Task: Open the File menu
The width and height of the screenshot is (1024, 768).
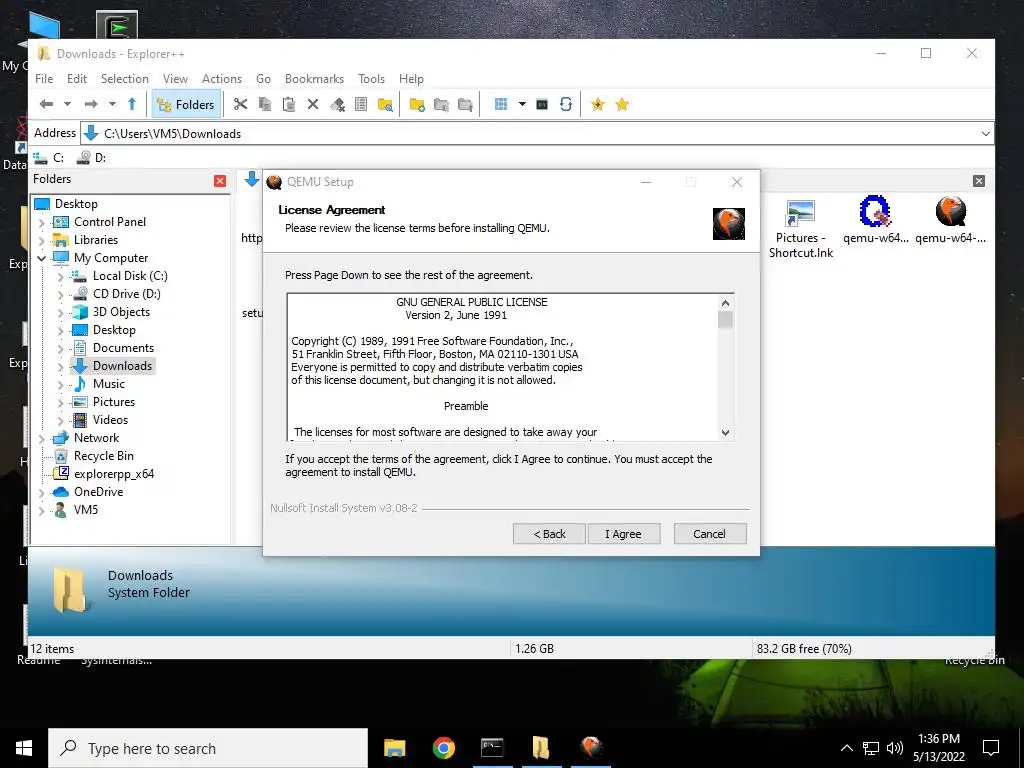Action: (44, 78)
